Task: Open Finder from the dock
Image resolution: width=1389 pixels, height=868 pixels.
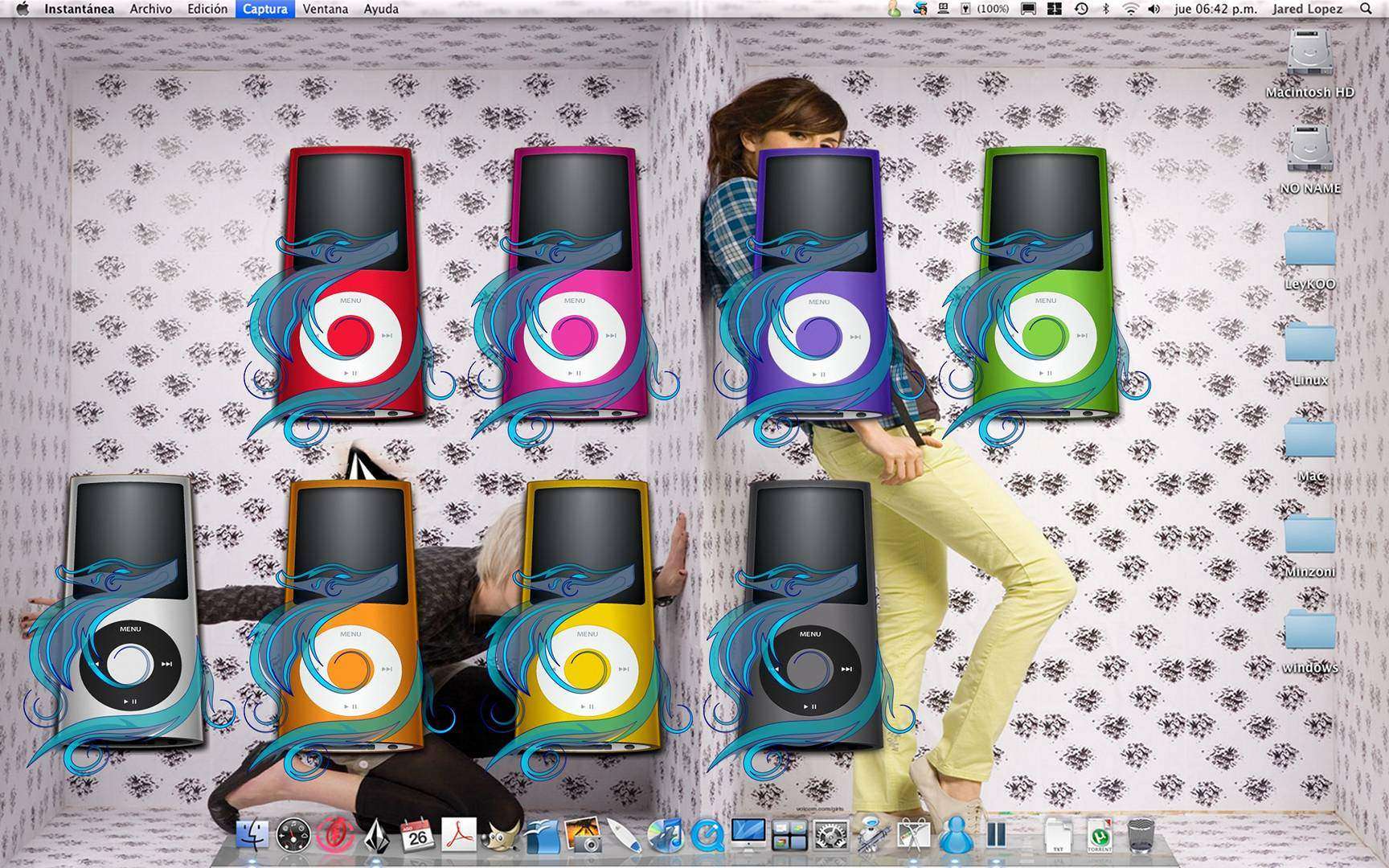Action: (252, 836)
